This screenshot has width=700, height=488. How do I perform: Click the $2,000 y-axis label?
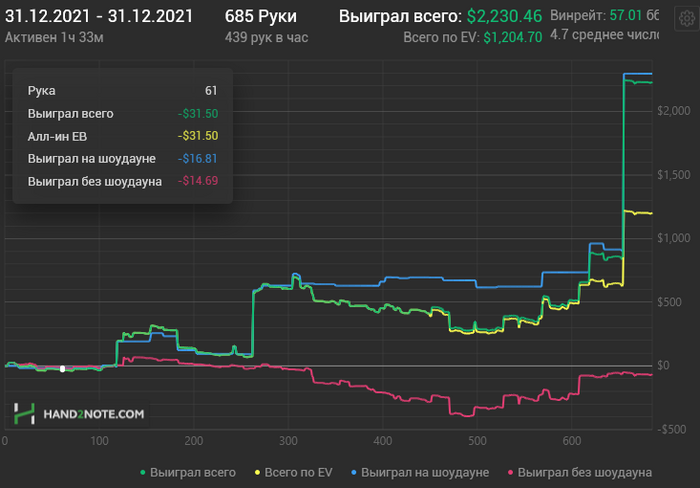click(674, 111)
